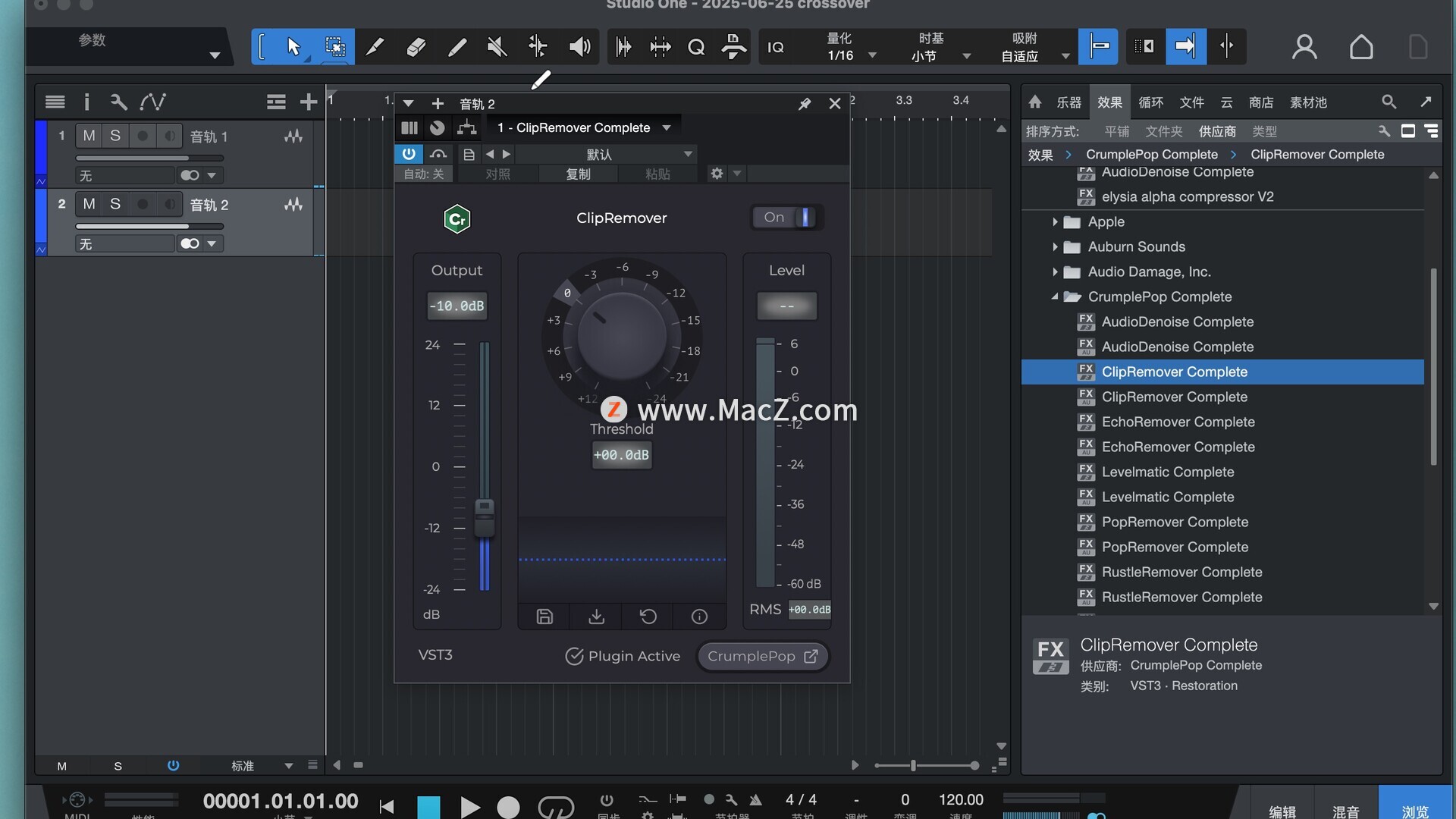Open the 1 - ClipRemover Complete plugin dropdown
Viewport: 1456px width, 819px height.
[584, 127]
